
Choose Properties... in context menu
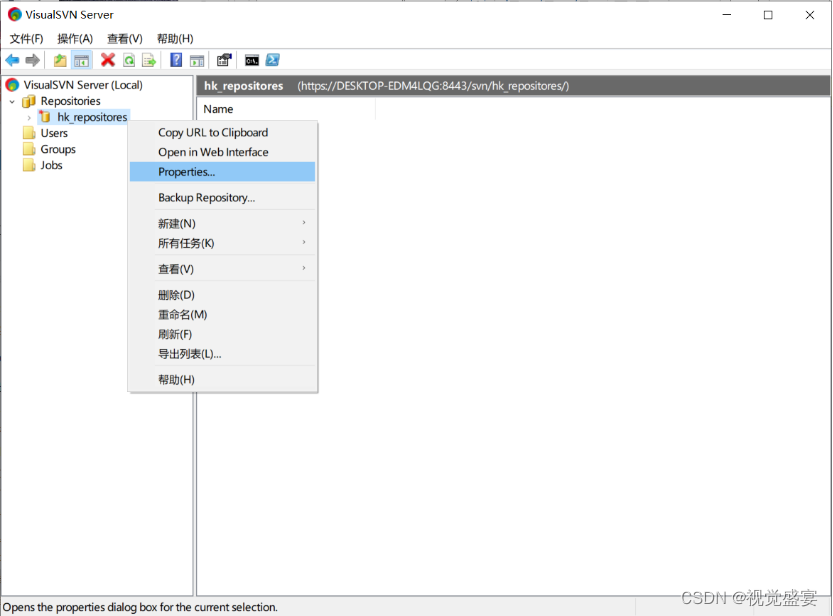[x=223, y=172]
